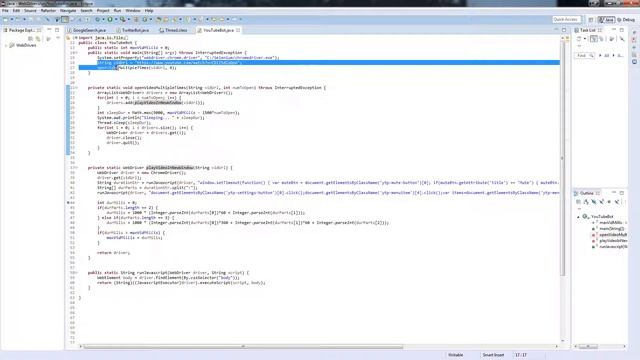The height and width of the screenshot is (360, 640).
Task: Click the Smart Insert status bar entry
Action: pyautogui.click(x=493, y=355)
